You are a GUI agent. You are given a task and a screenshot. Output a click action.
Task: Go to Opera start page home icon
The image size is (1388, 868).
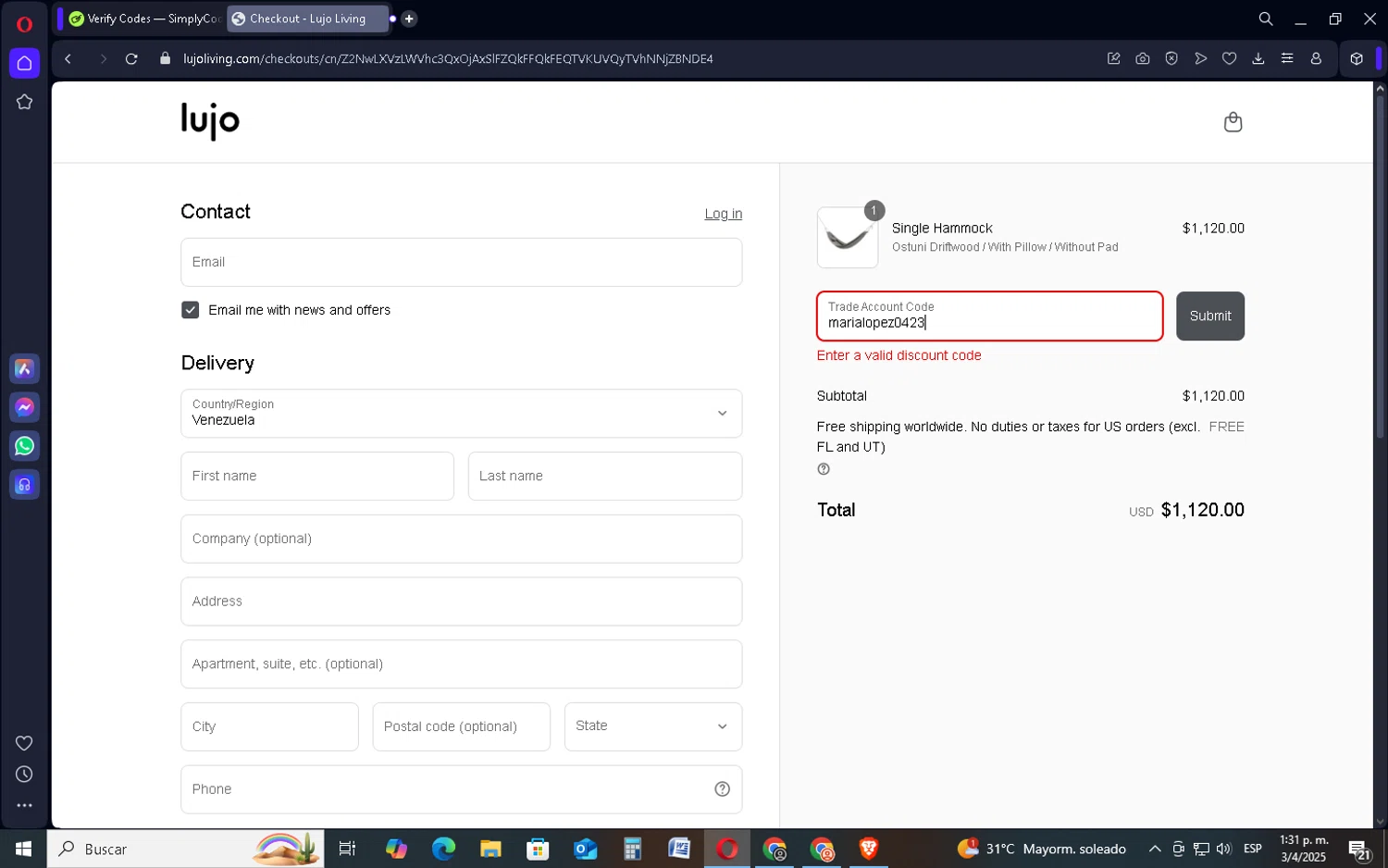pyautogui.click(x=25, y=63)
